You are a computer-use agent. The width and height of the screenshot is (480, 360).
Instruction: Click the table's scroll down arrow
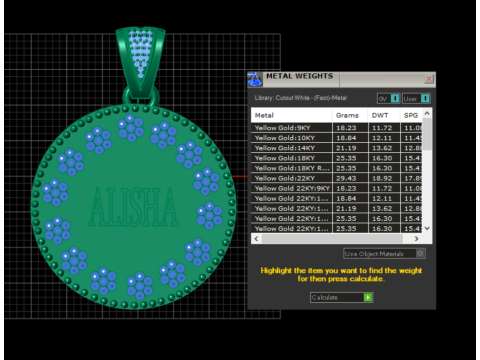click(x=427, y=228)
